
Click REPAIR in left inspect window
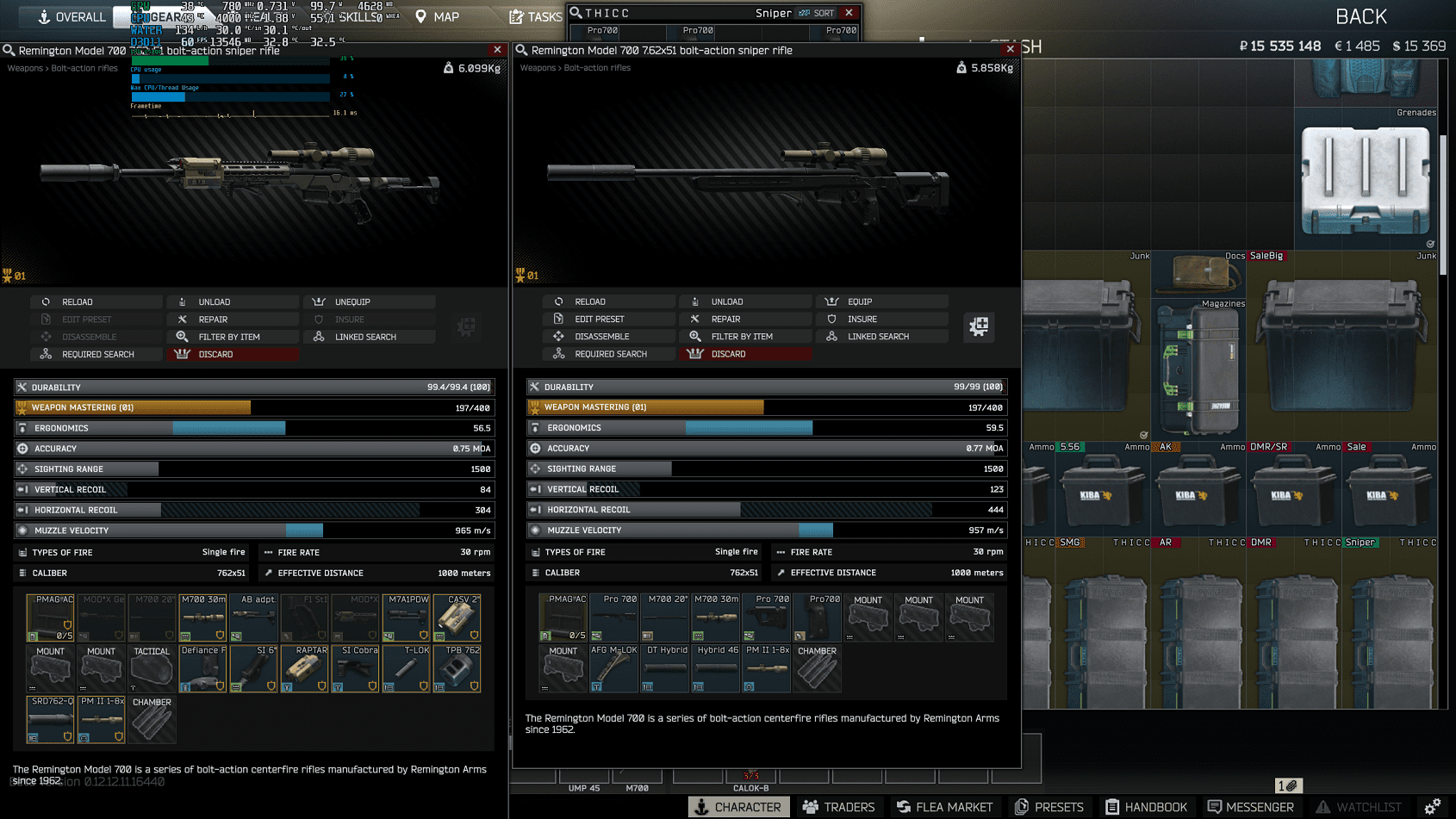point(233,319)
